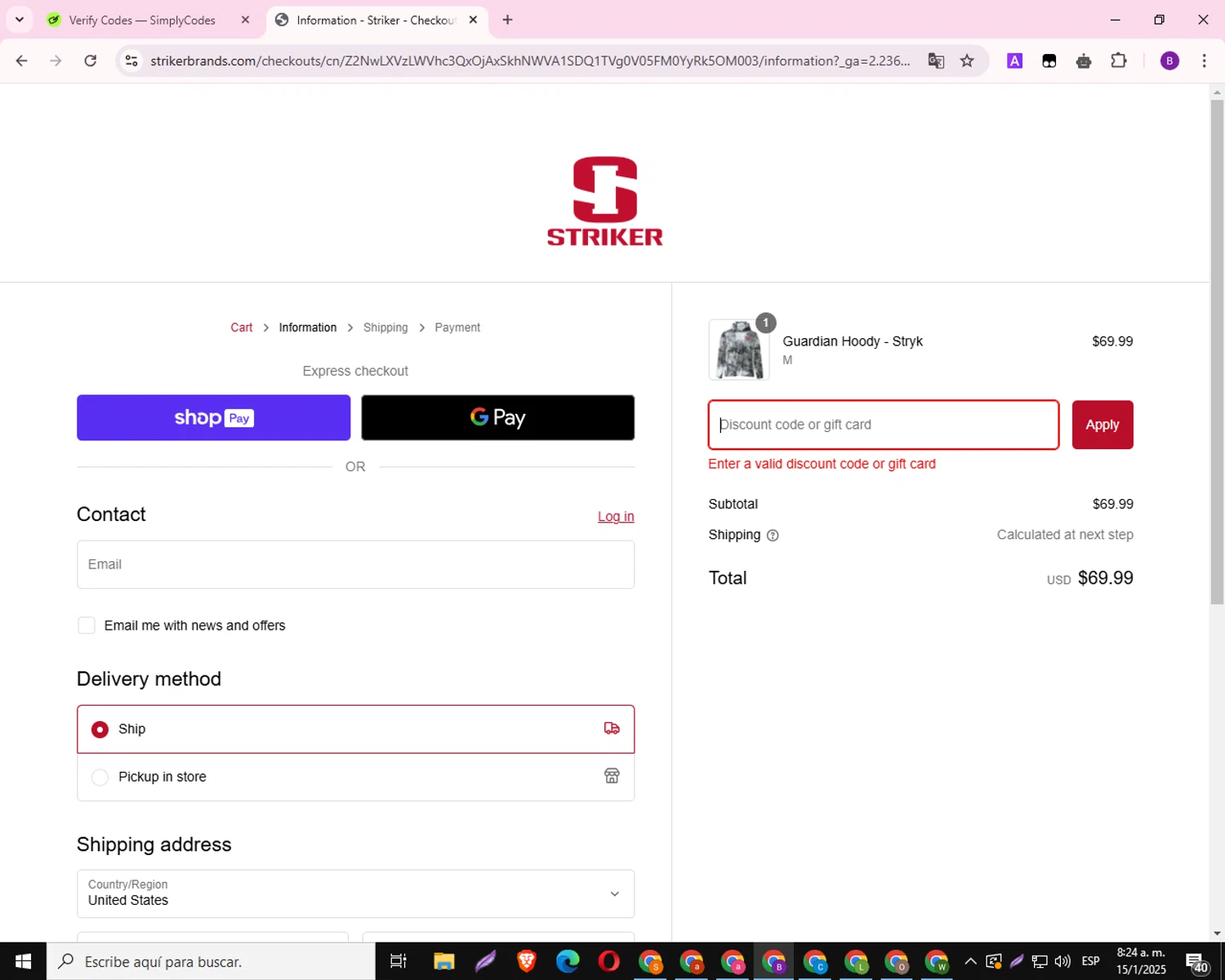The image size is (1225, 980).
Task: Open the feather app on the taskbar
Action: (x=485, y=961)
